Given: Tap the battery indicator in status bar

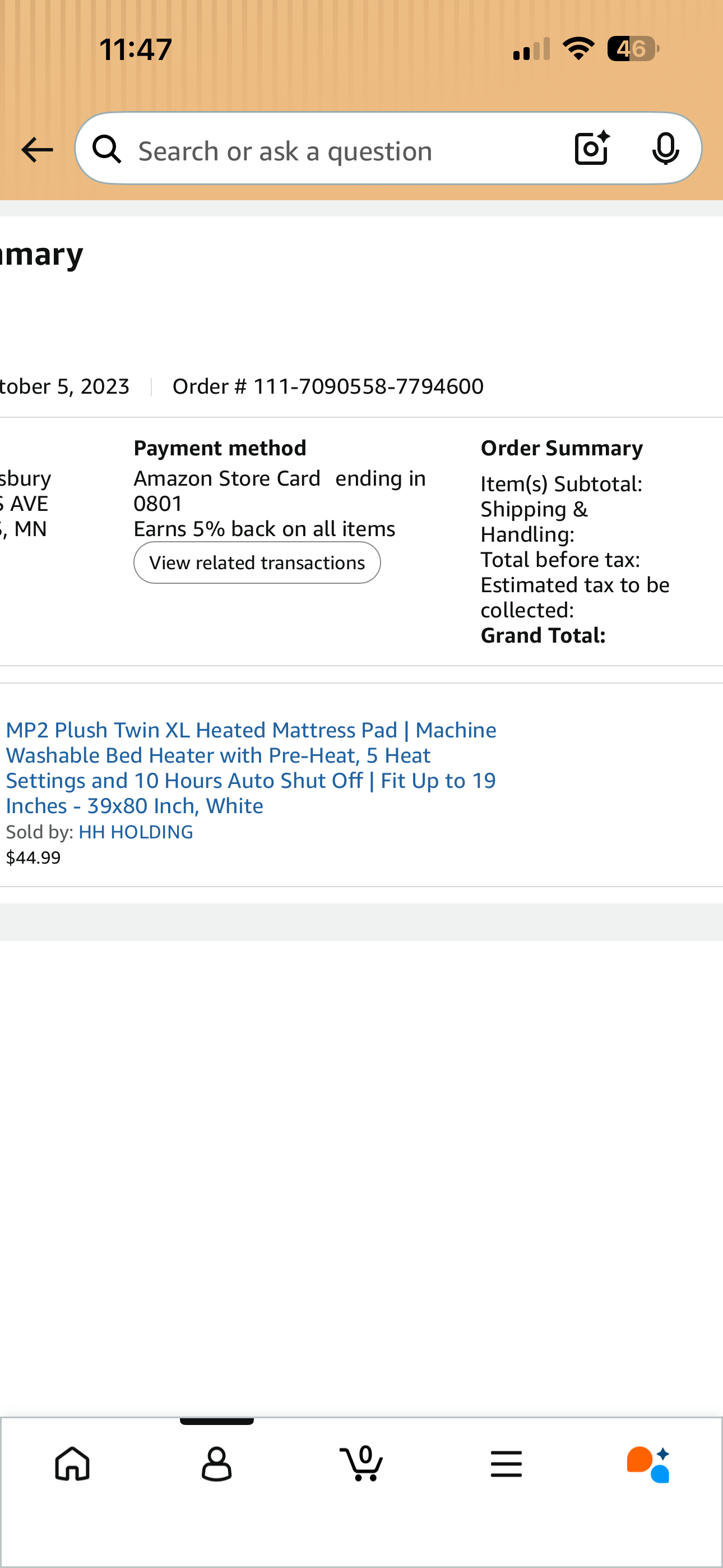Looking at the screenshot, I should pyautogui.click(x=633, y=49).
